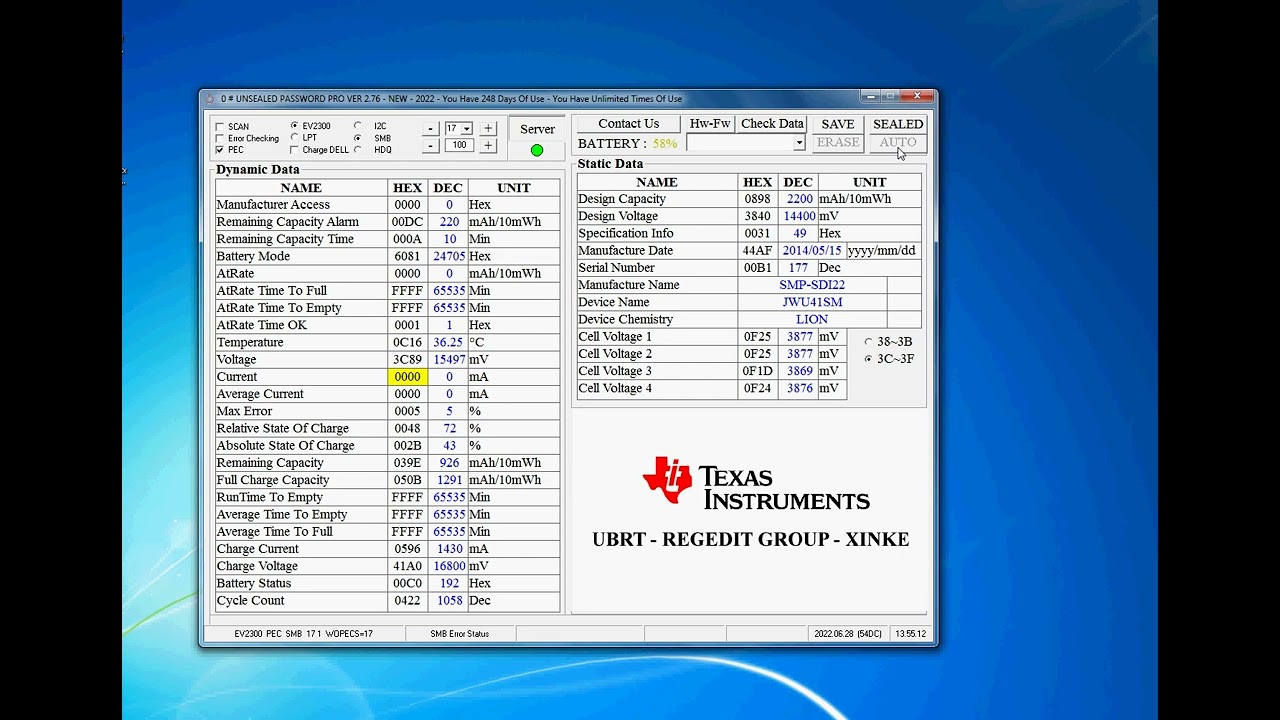Image resolution: width=1280 pixels, height=720 pixels.
Task: Click the plus button beside the 100 field
Action: [488, 146]
